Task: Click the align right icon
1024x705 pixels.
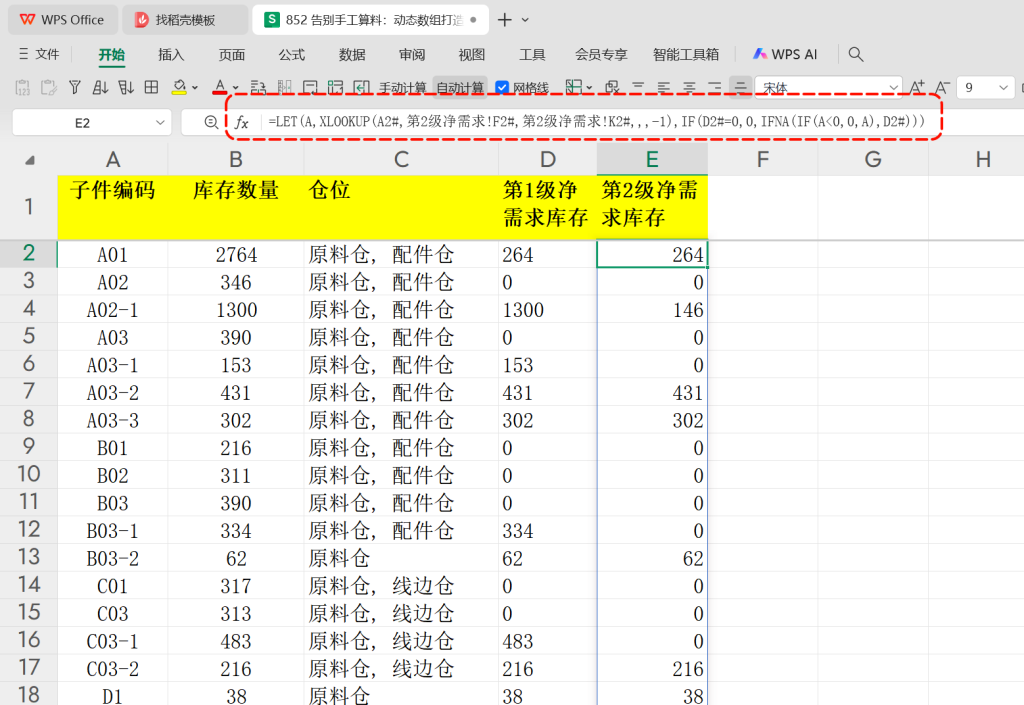Action: point(714,87)
